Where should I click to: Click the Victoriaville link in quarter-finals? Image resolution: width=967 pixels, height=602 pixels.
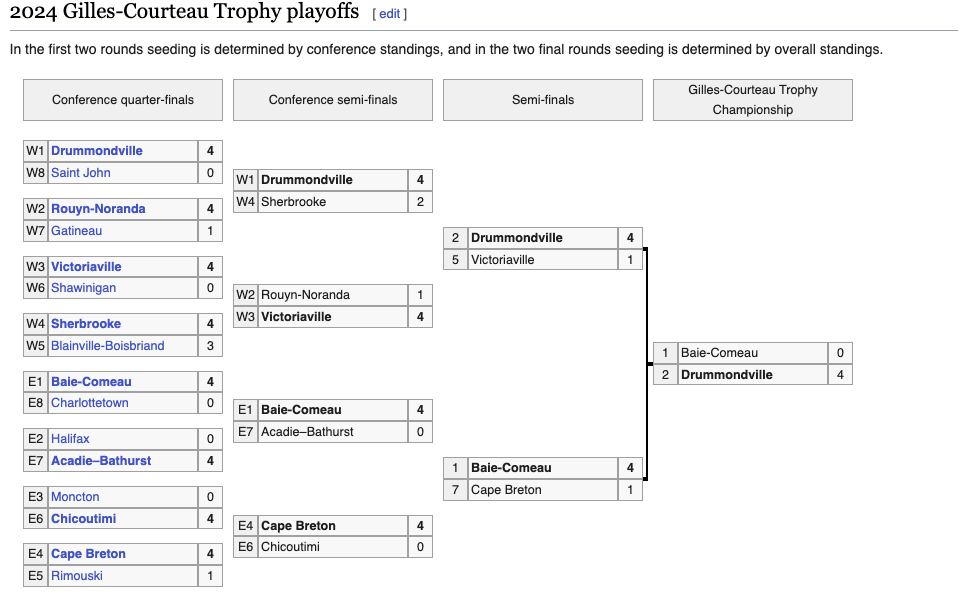(x=86, y=267)
